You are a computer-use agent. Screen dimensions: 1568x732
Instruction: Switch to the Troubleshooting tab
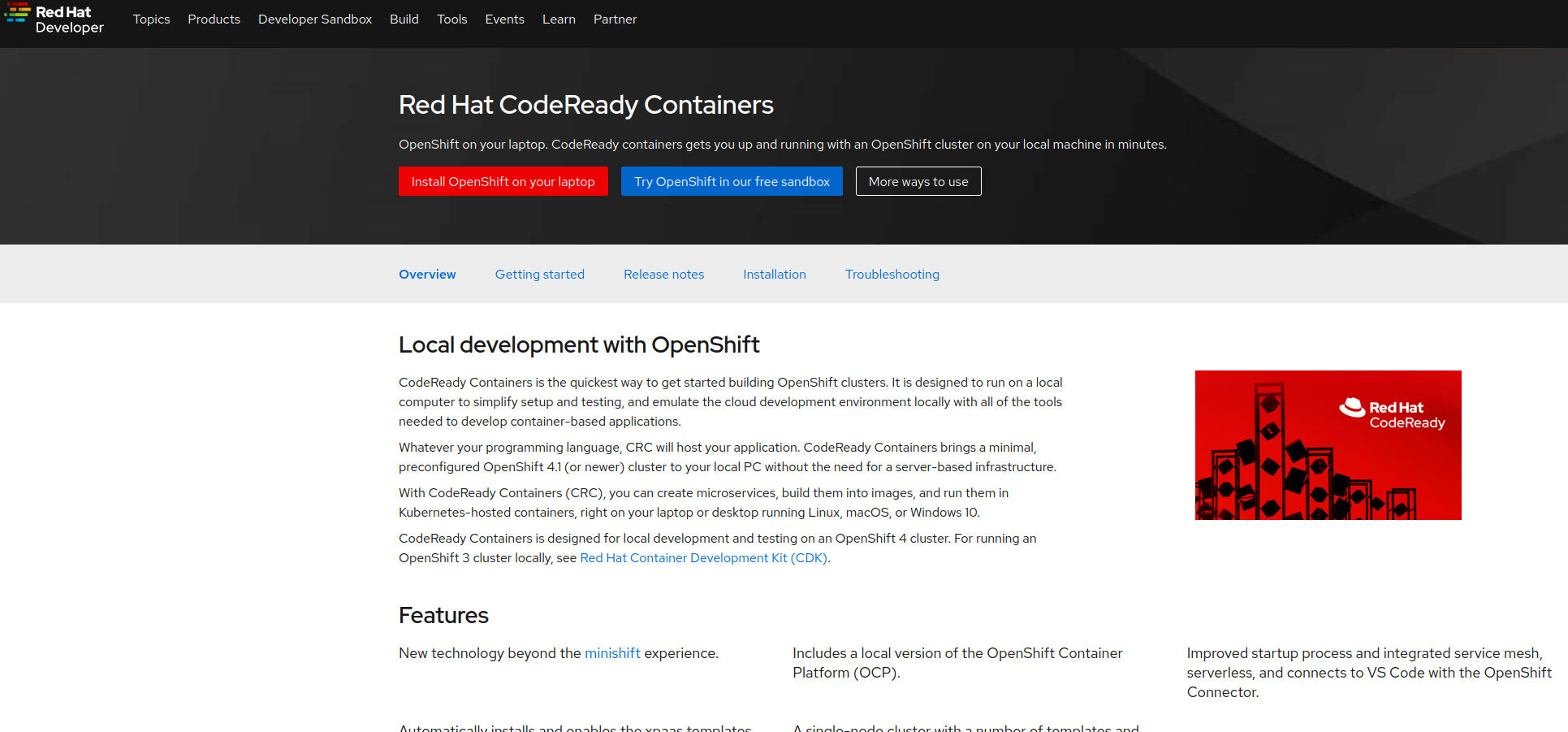892,275
